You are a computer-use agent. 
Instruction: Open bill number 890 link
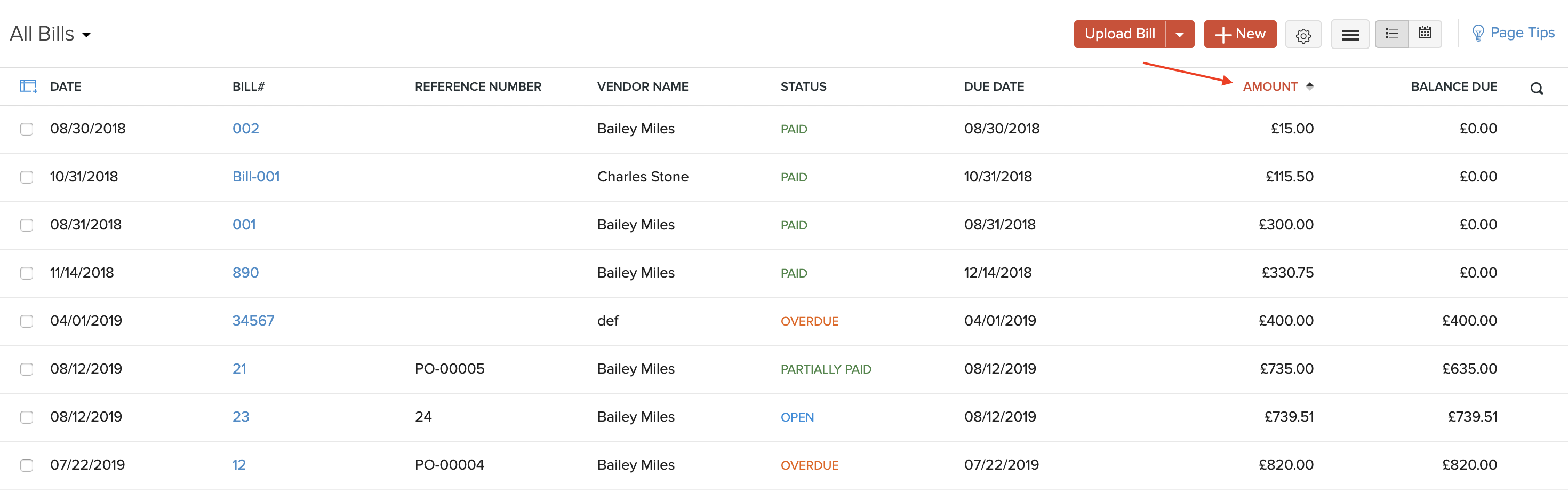(245, 273)
